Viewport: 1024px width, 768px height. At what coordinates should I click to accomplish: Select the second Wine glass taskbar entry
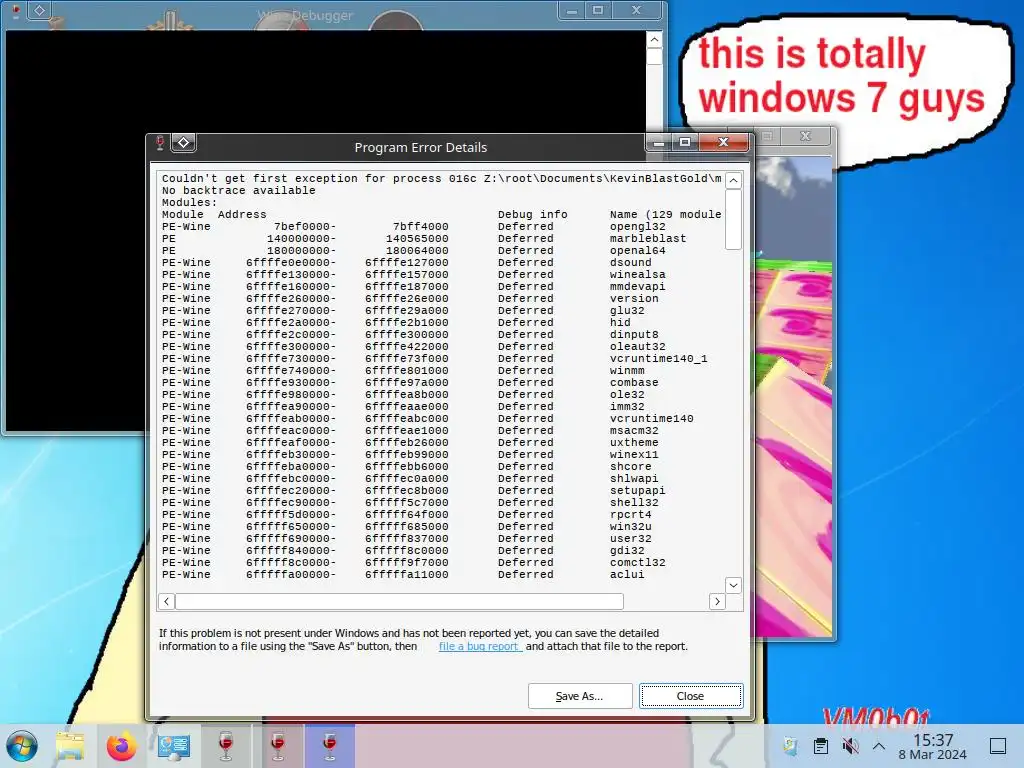pyautogui.click(x=278, y=746)
